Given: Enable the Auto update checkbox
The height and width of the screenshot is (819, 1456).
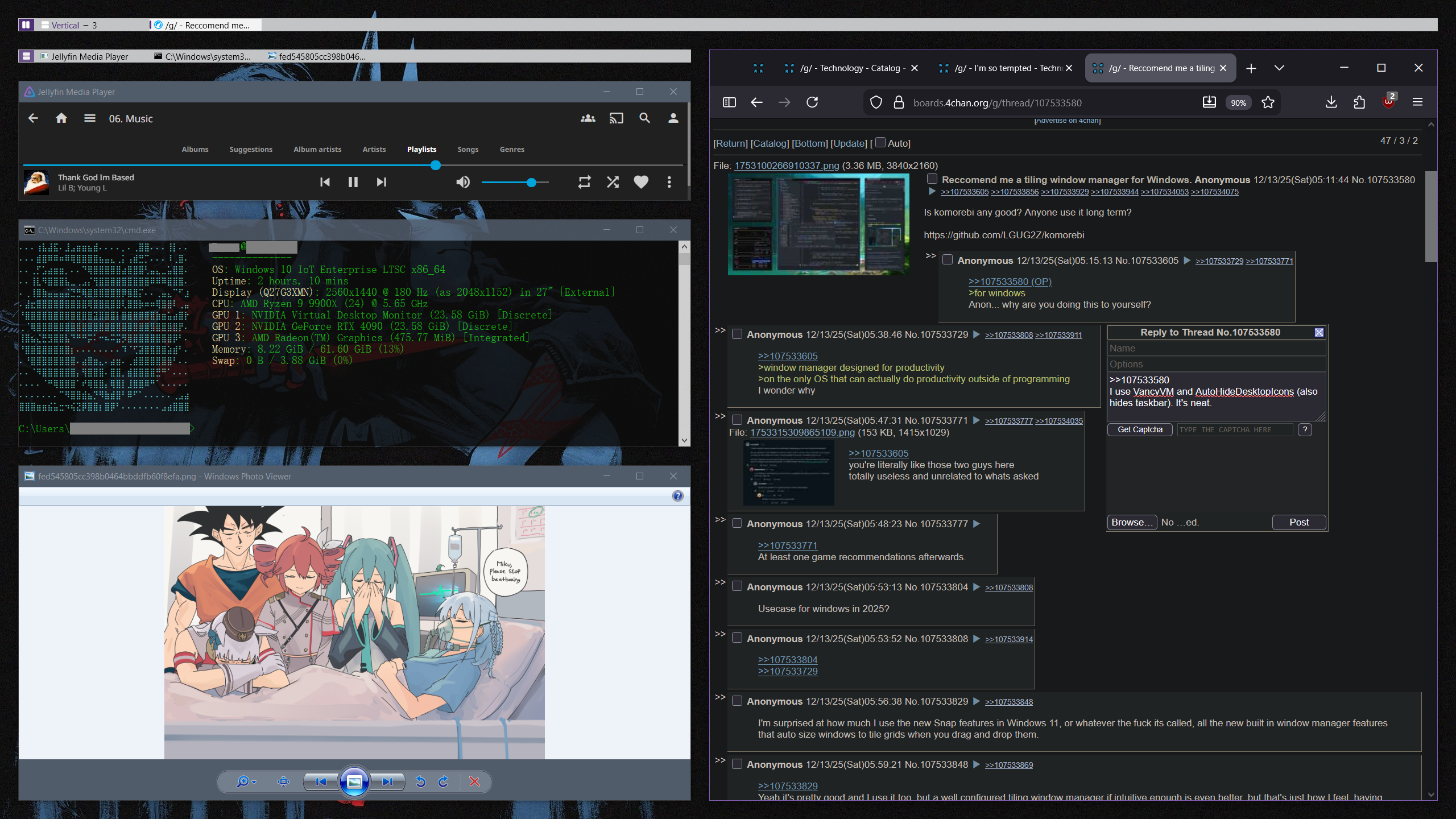Looking at the screenshot, I should click(x=880, y=143).
